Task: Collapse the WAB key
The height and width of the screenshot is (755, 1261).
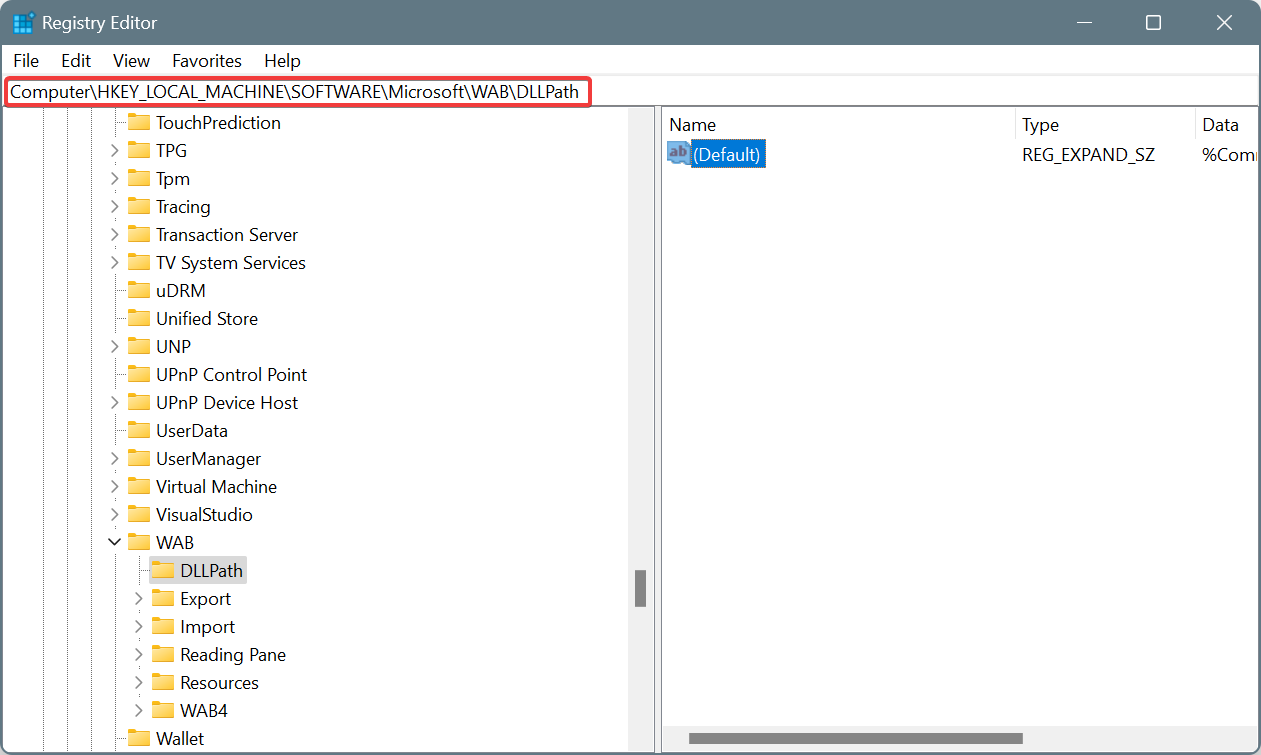Action: (x=115, y=543)
